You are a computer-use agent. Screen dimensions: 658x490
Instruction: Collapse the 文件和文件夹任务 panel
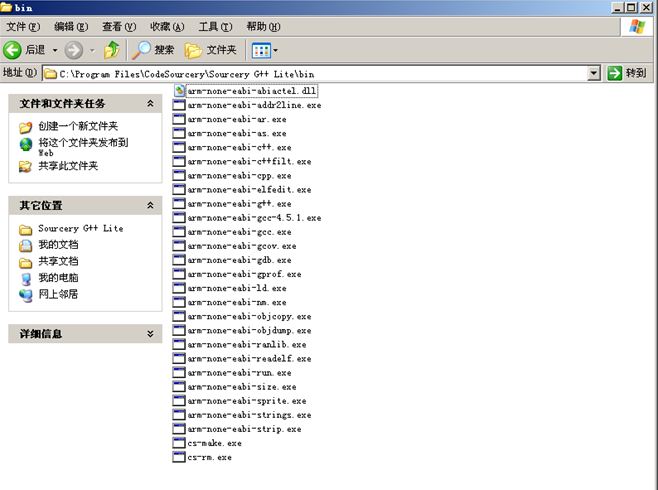click(150, 104)
